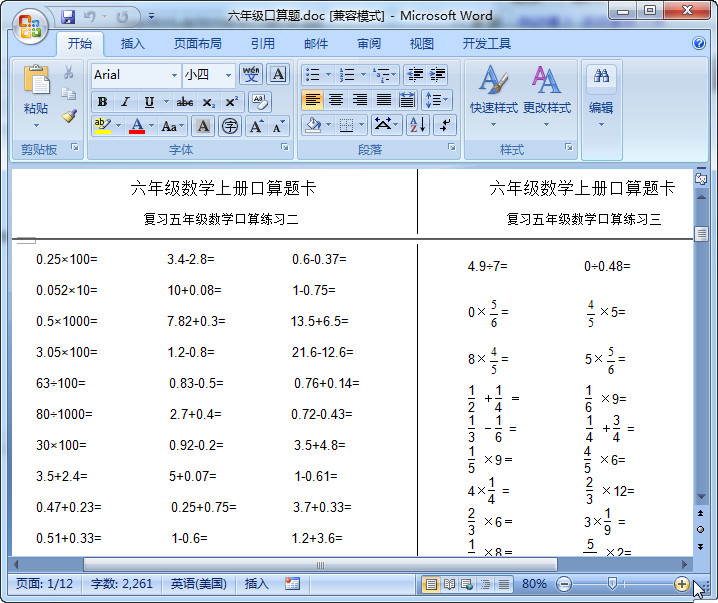The width and height of the screenshot is (718, 603).
Task: Expand the numbered list dropdown arrow
Action: [364, 74]
